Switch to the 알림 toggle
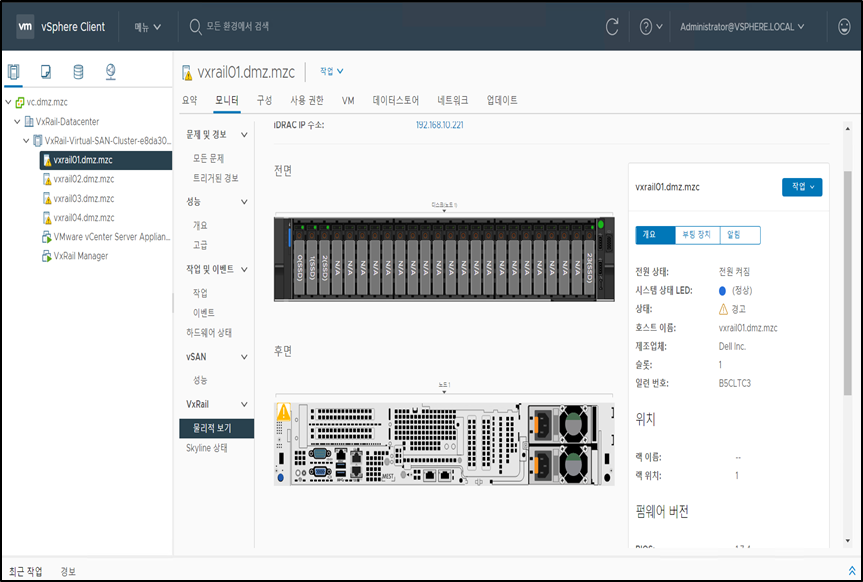 739,235
